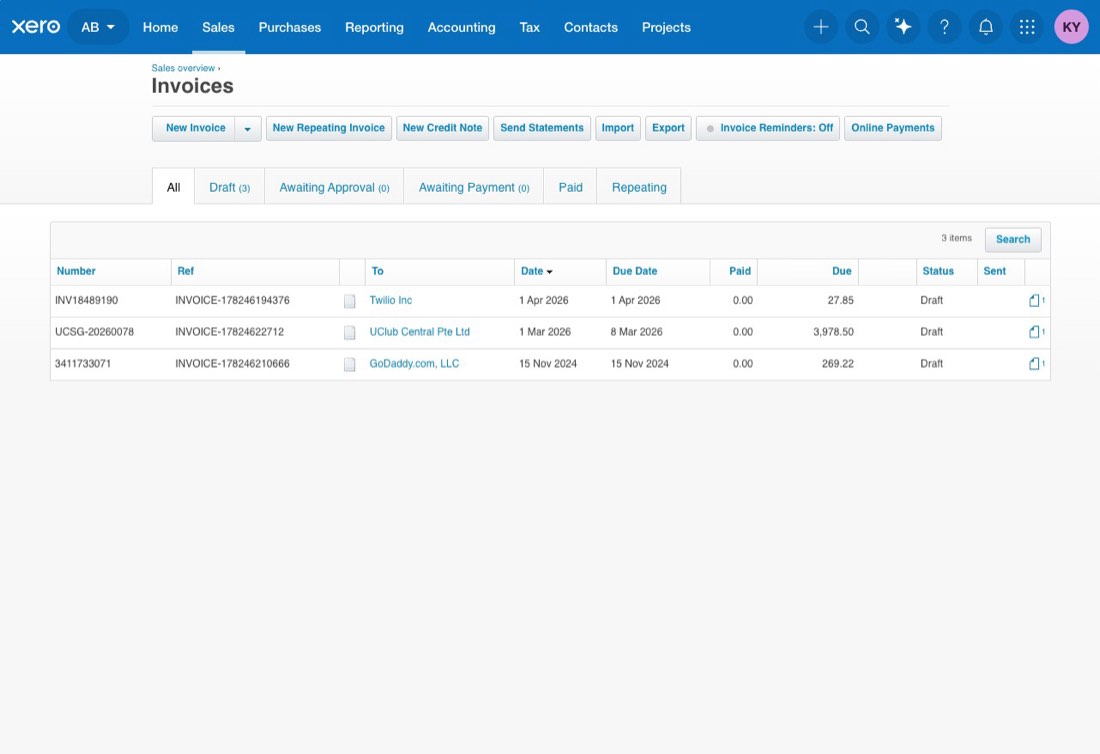The width and height of the screenshot is (1100, 754).
Task: Open the search magnifier icon in header
Action: [862, 27]
